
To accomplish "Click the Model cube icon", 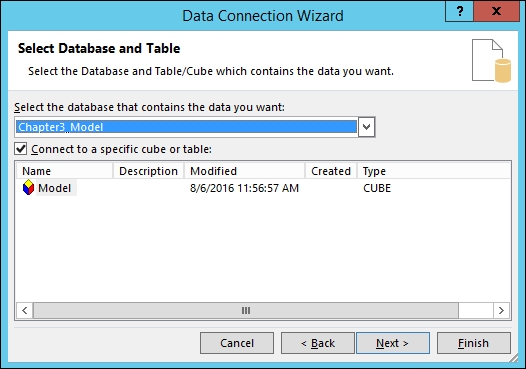I will 29,188.
